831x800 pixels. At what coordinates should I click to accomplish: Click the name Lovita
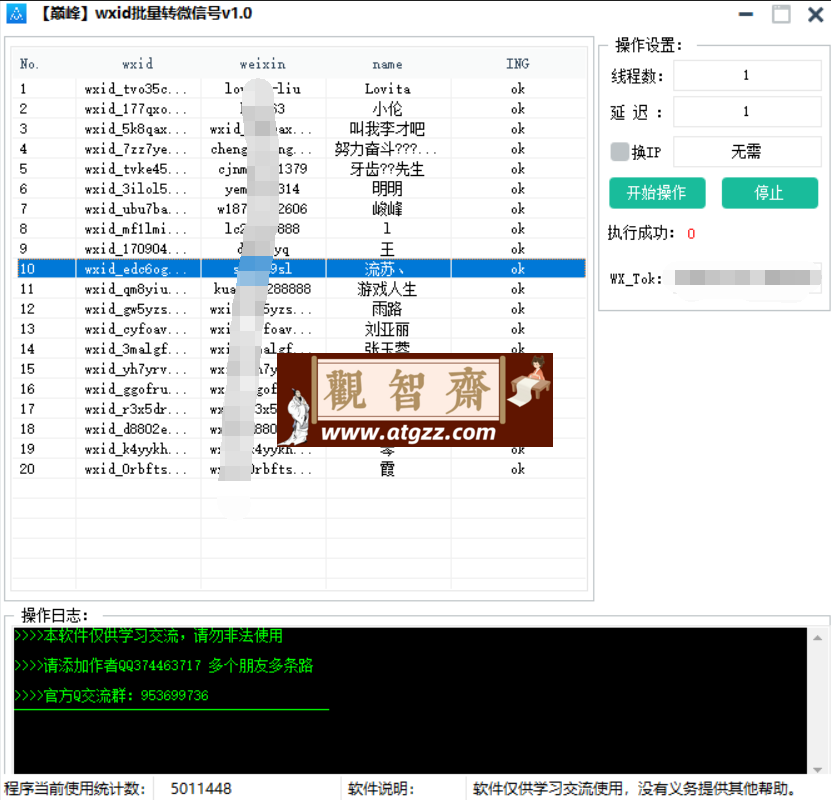pos(387,89)
